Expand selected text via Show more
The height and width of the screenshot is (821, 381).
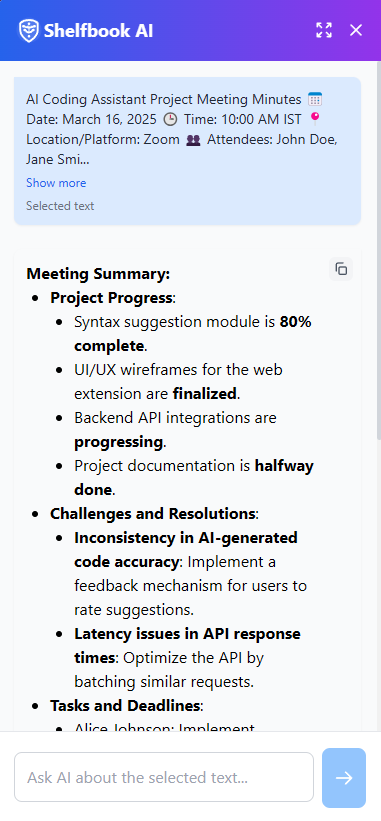coord(56,183)
